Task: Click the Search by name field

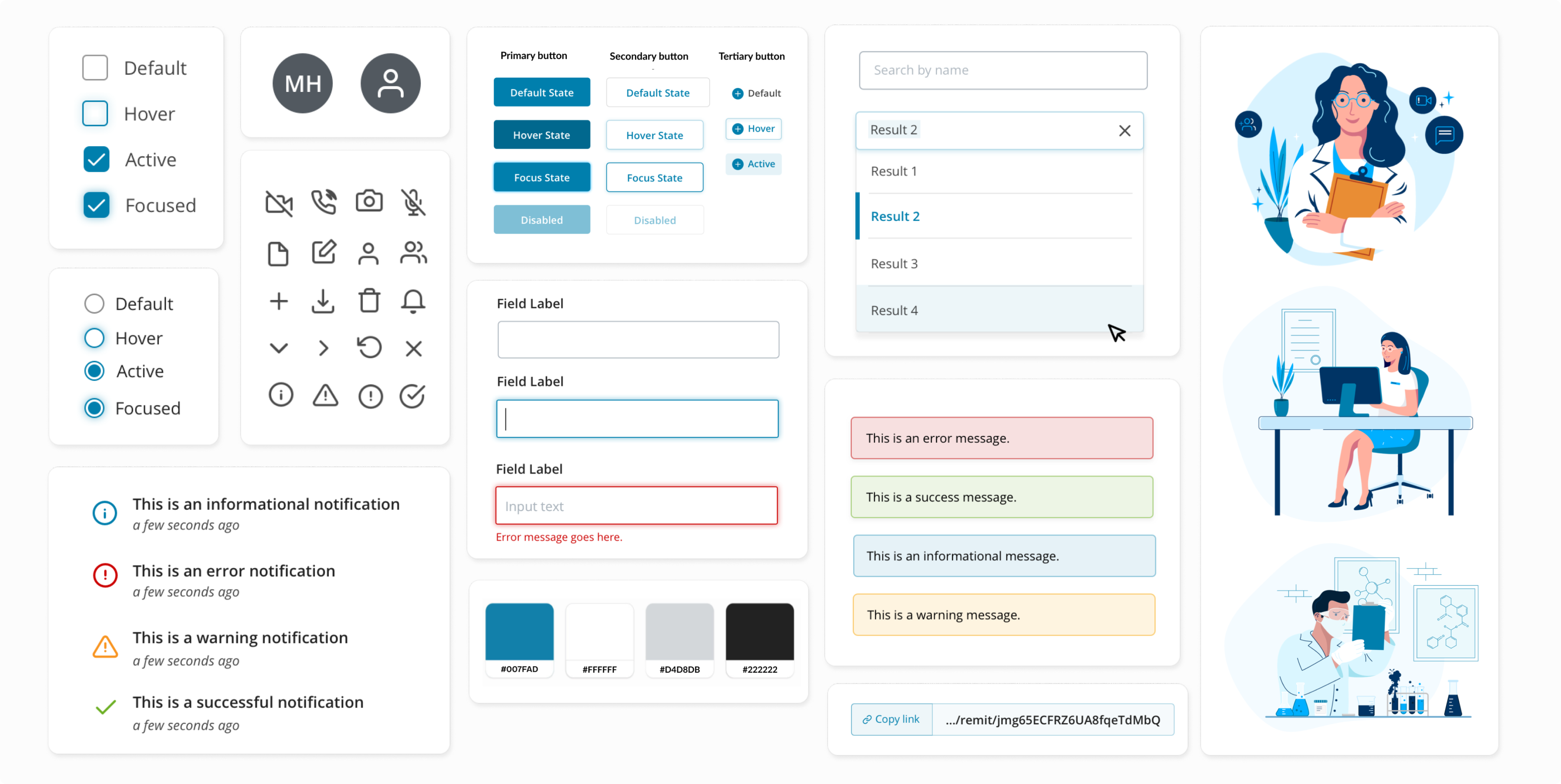Action: click(1003, 70)
